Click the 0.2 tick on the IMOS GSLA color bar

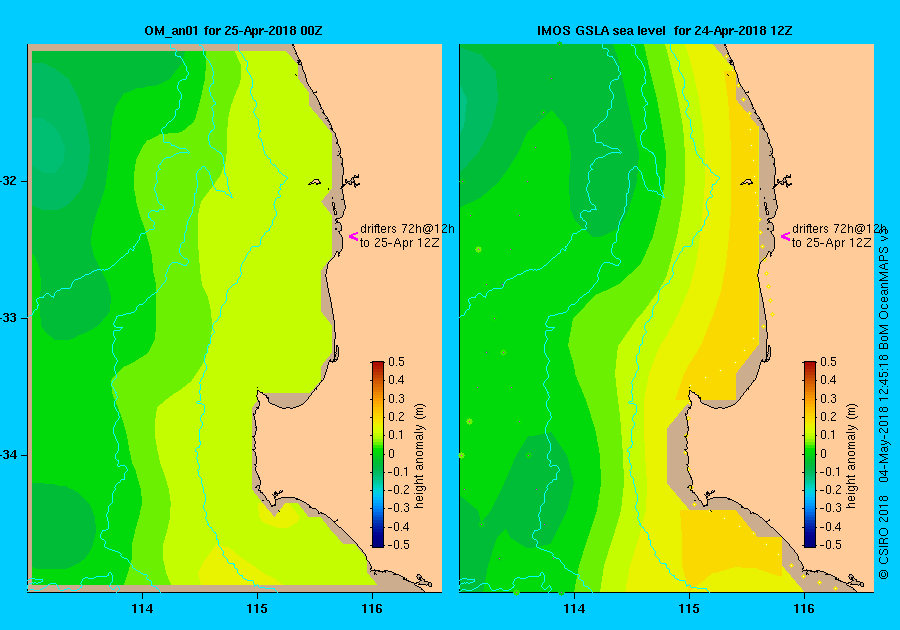coord(828,417)
